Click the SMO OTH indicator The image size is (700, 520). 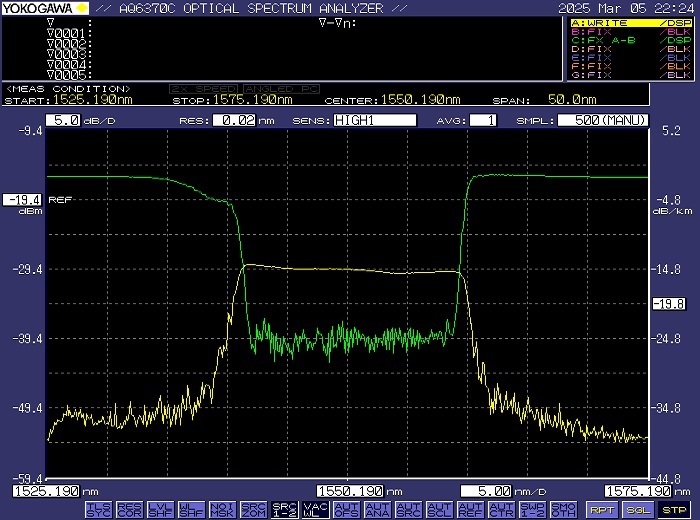[563, 509]
